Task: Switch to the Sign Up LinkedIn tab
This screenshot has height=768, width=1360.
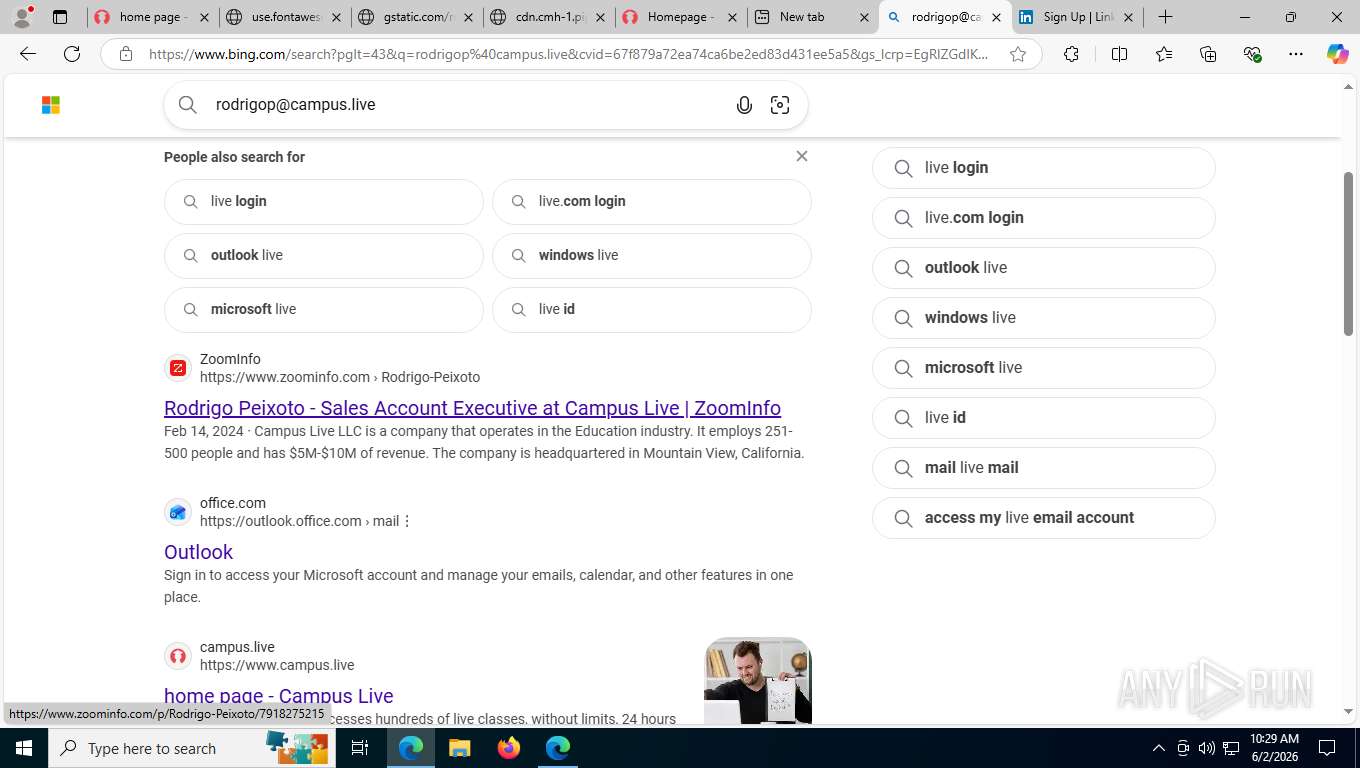Action: point(1078,17)
